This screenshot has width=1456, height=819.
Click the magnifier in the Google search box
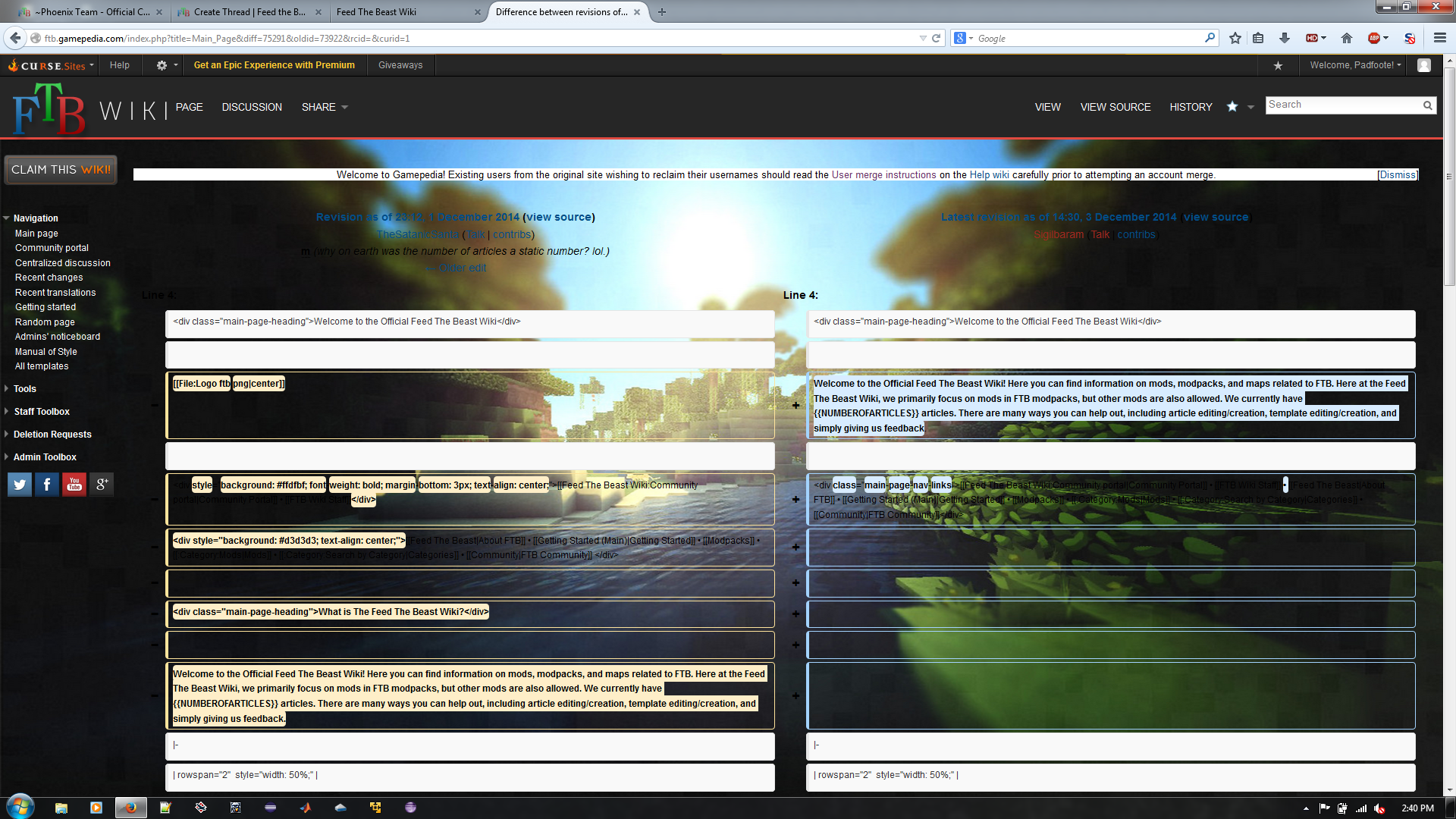[1210, 38]
